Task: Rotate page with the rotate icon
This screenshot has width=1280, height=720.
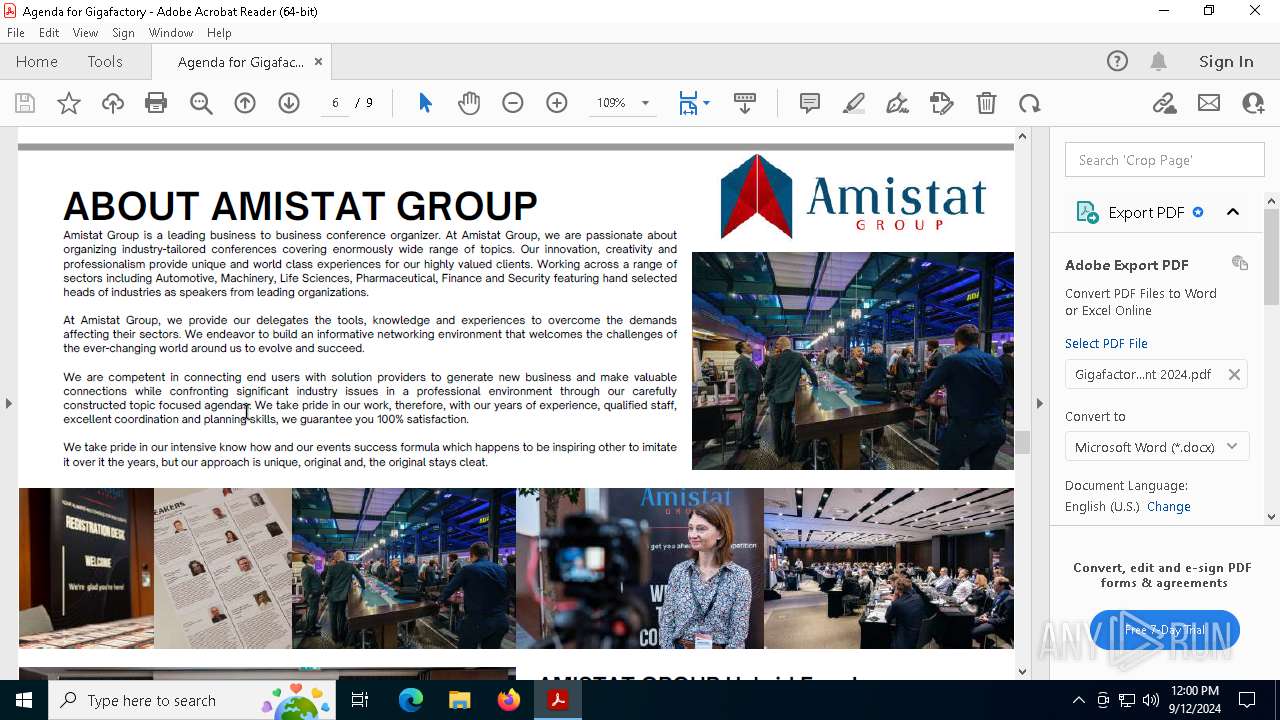Action: pos(1030,103)
